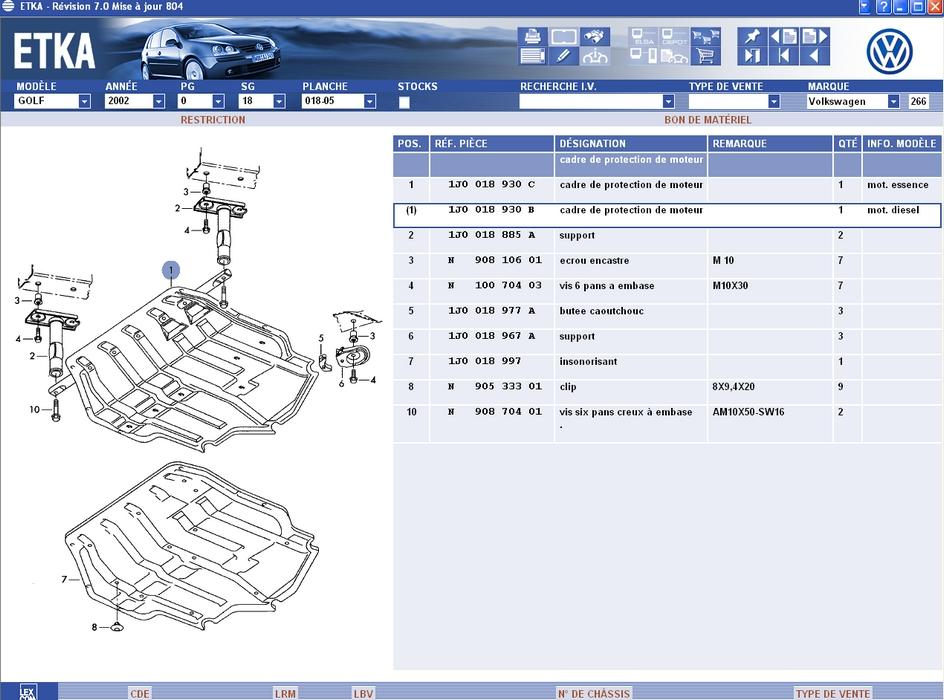
Task: Click the LRM button in bottom bar
Action: pyautogui.click(x=285, y=693)
